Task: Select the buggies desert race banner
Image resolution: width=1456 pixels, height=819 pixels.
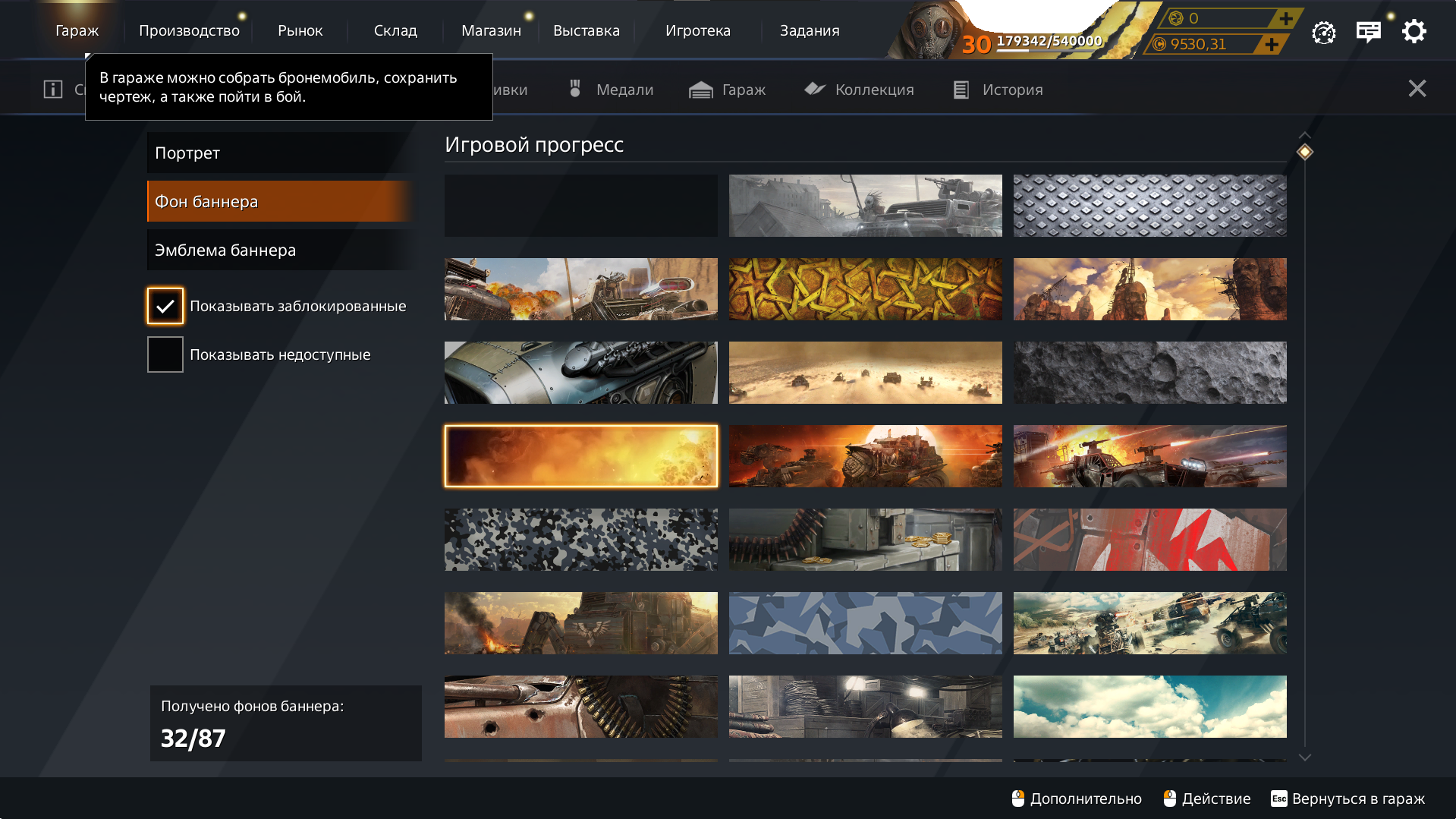Action: [x=1150, y=623]
